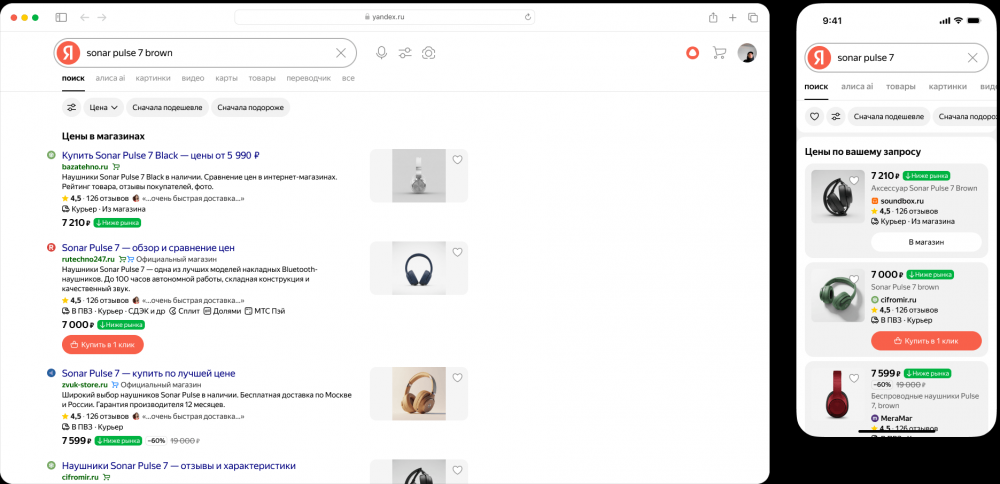1000x484 pixels.
Task: Switch to the desktop картинки tab
Action: (153, 78)
